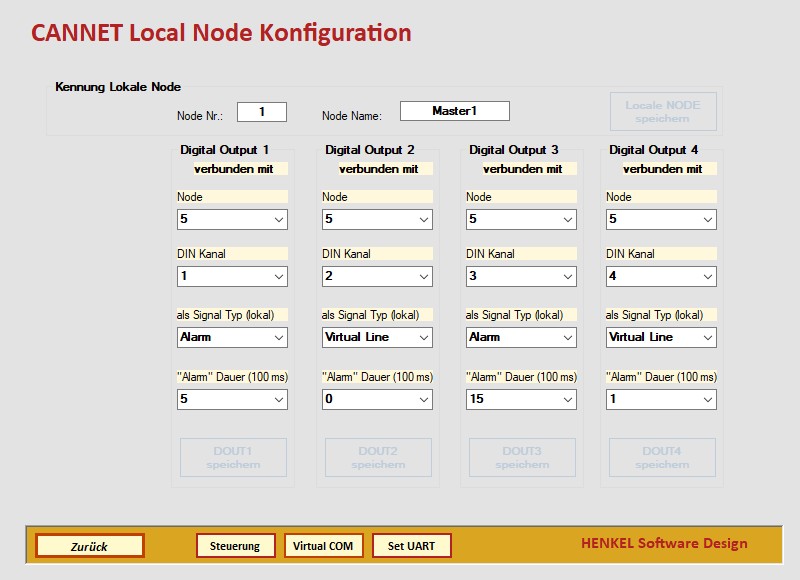
Task: Select the Node Name field showing Master1
Action: [x=455, y=110]
